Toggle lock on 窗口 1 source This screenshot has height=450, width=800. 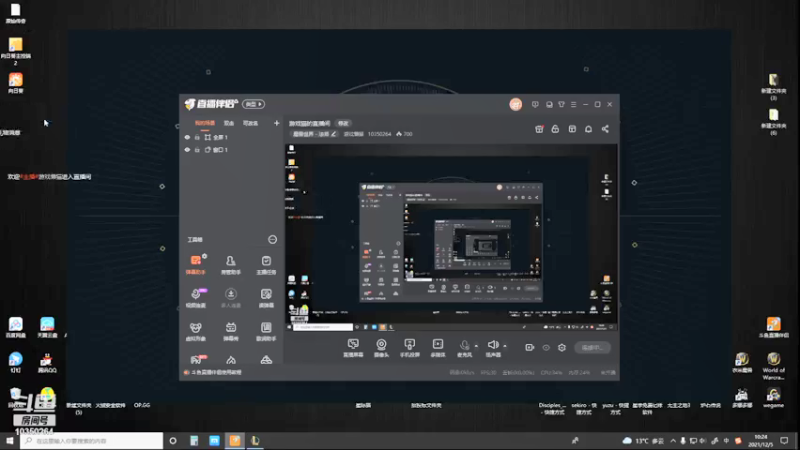pos(197,150)
